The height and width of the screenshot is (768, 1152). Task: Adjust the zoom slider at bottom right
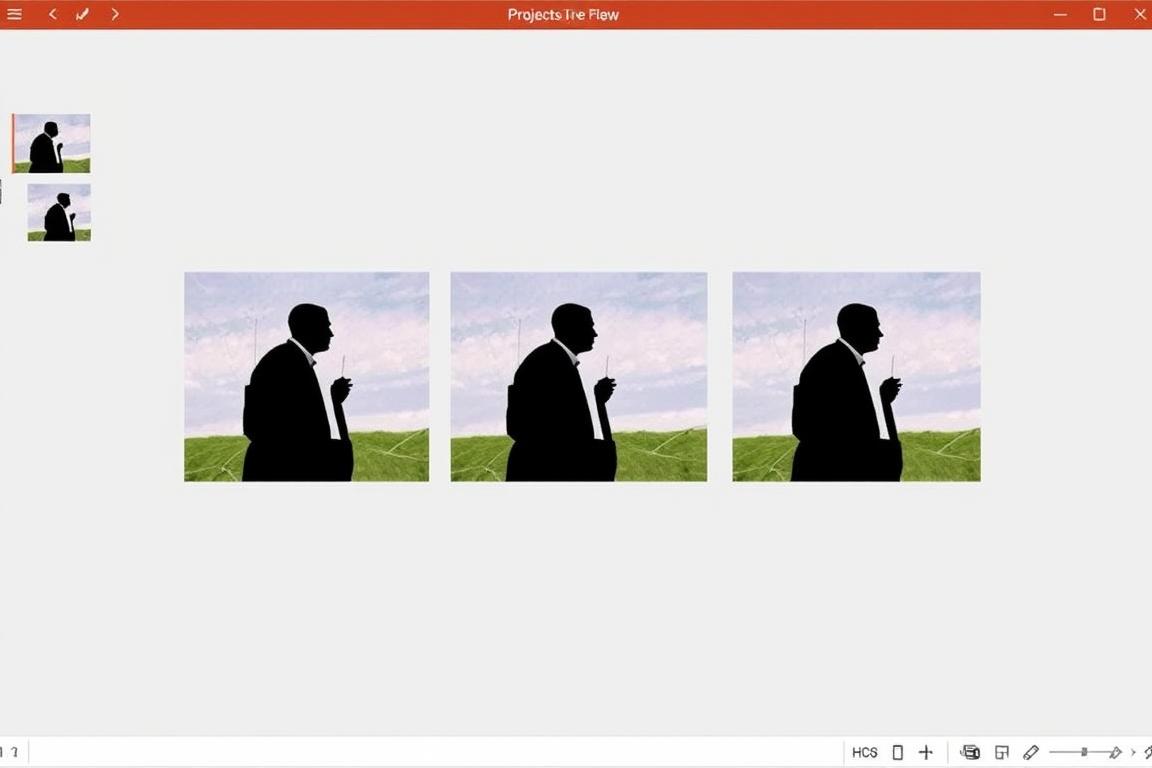point(1085,751)
